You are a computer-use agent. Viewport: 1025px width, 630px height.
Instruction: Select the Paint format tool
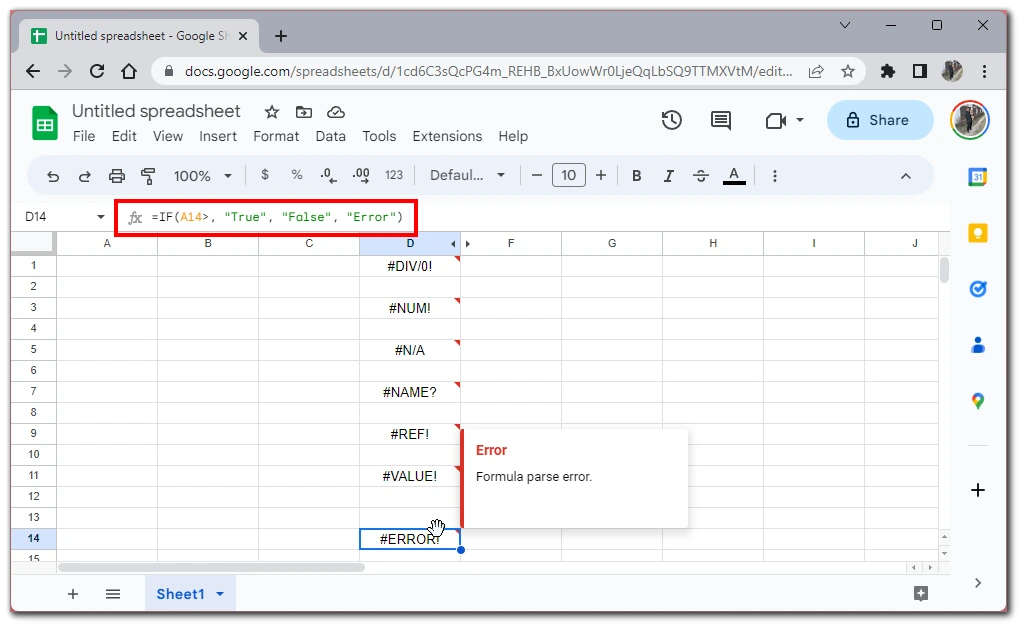pyautogui.click(x=149, y=176)
